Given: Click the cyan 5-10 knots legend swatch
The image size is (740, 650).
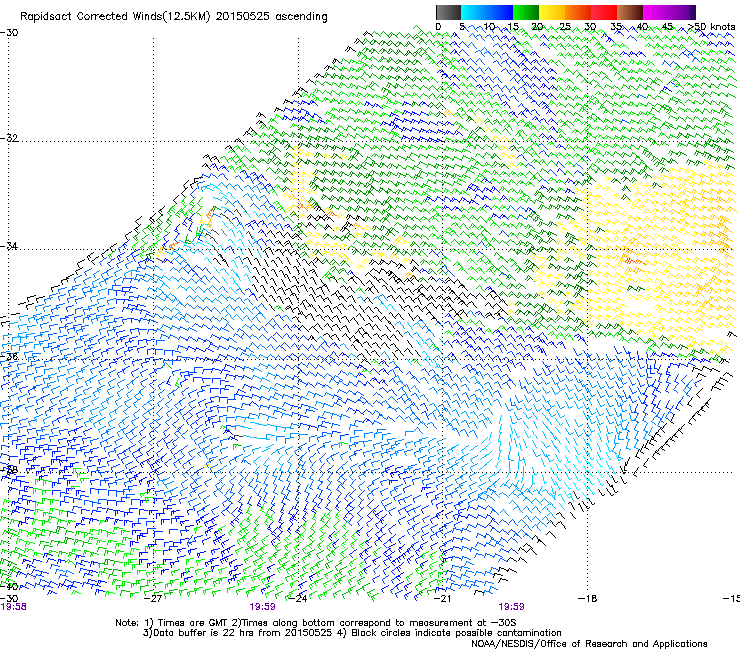Looking at the screenshot, I should pyautogui.click(x=474, y=12).
